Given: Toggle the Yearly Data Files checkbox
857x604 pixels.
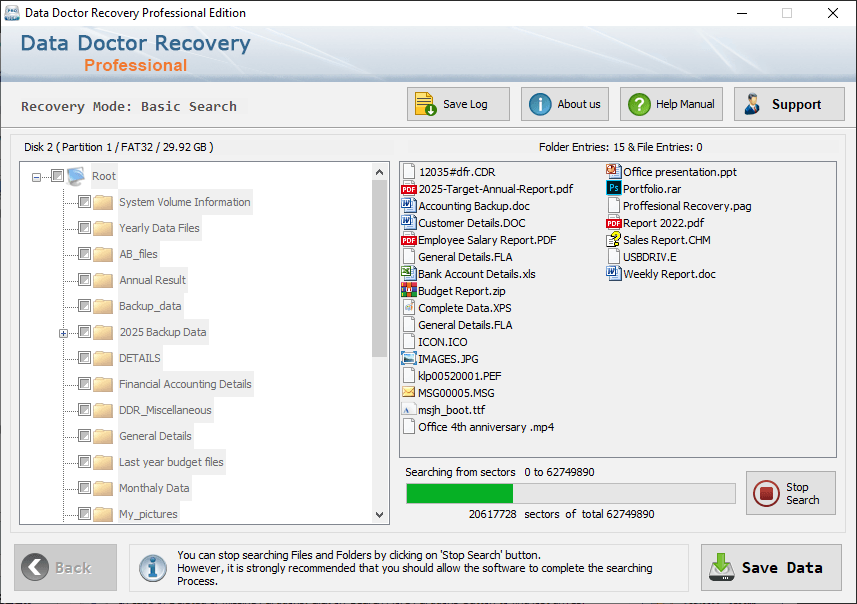Looking at the screenshot, I should click(x=84, y=227).
